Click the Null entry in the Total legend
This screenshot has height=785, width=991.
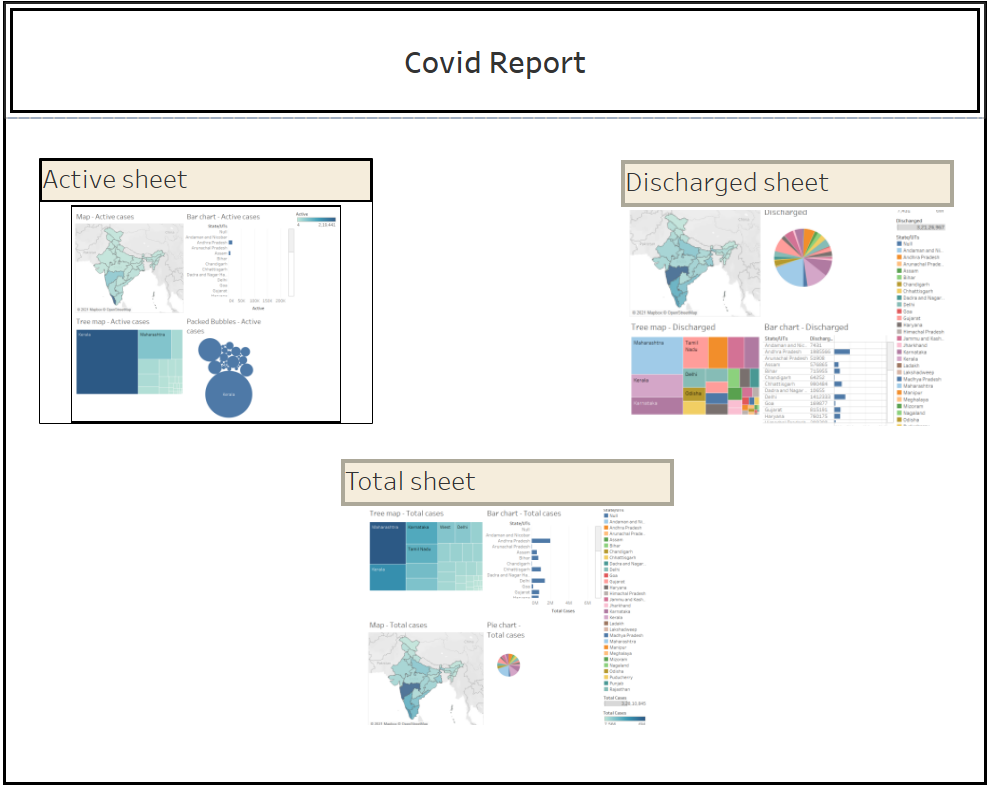pyautogui.click(x=606, y=513)
